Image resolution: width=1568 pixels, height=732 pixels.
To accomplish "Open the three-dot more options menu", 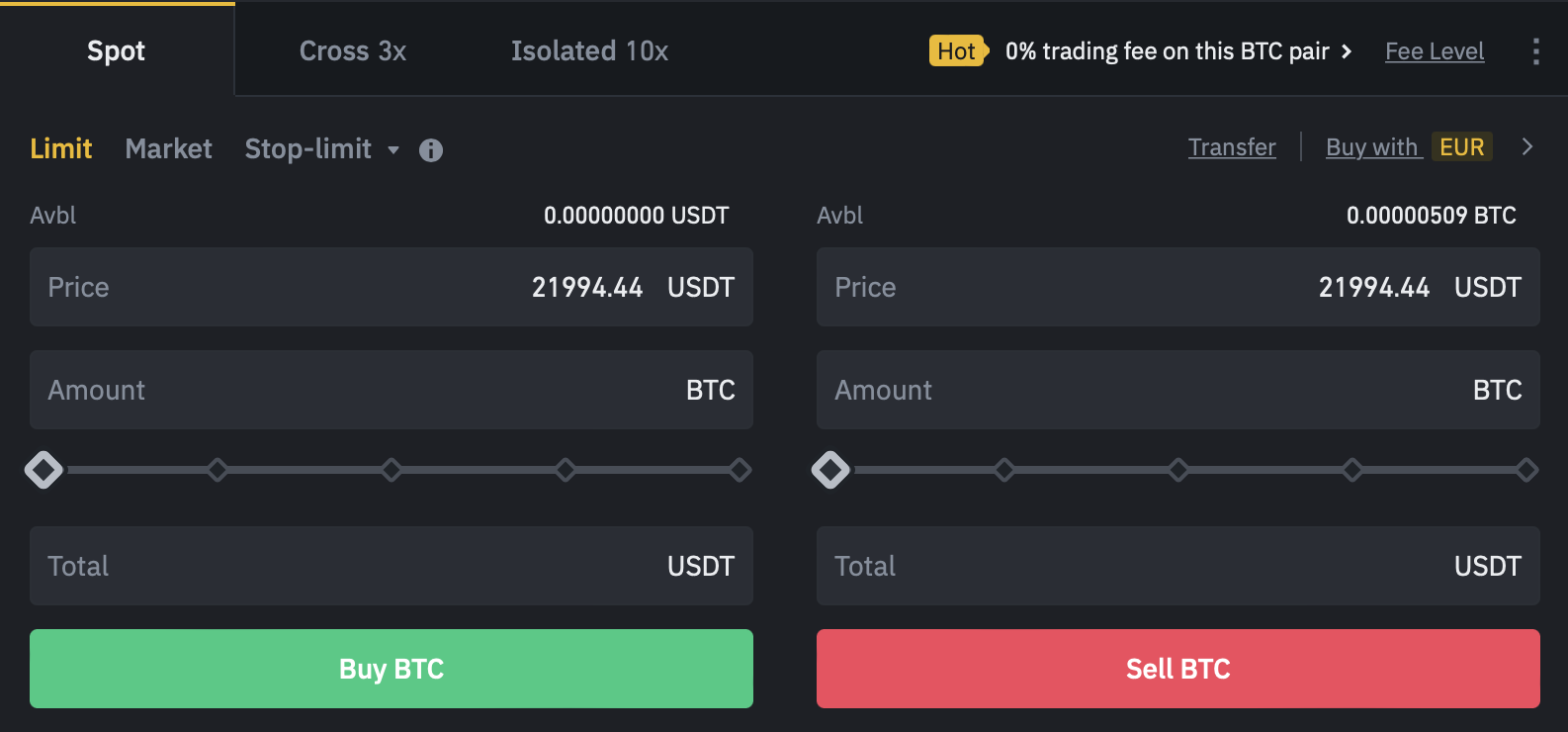I will 1535,51.
